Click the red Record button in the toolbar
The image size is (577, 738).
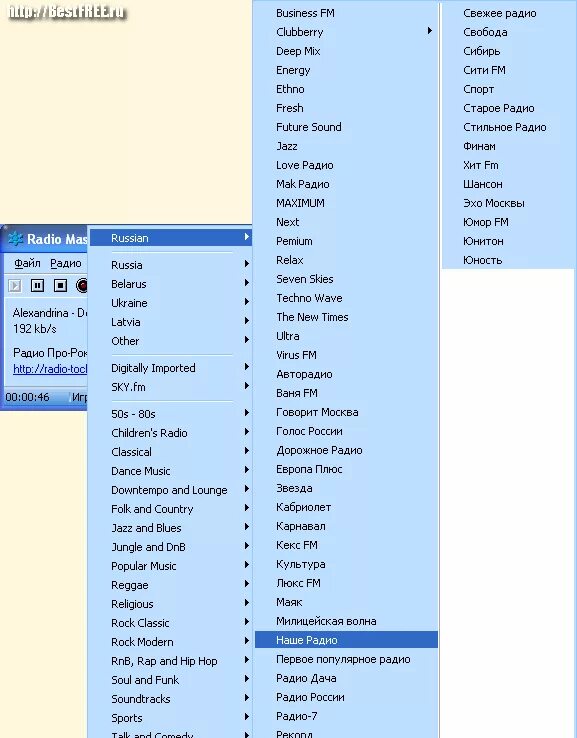[x=82, y=285]
